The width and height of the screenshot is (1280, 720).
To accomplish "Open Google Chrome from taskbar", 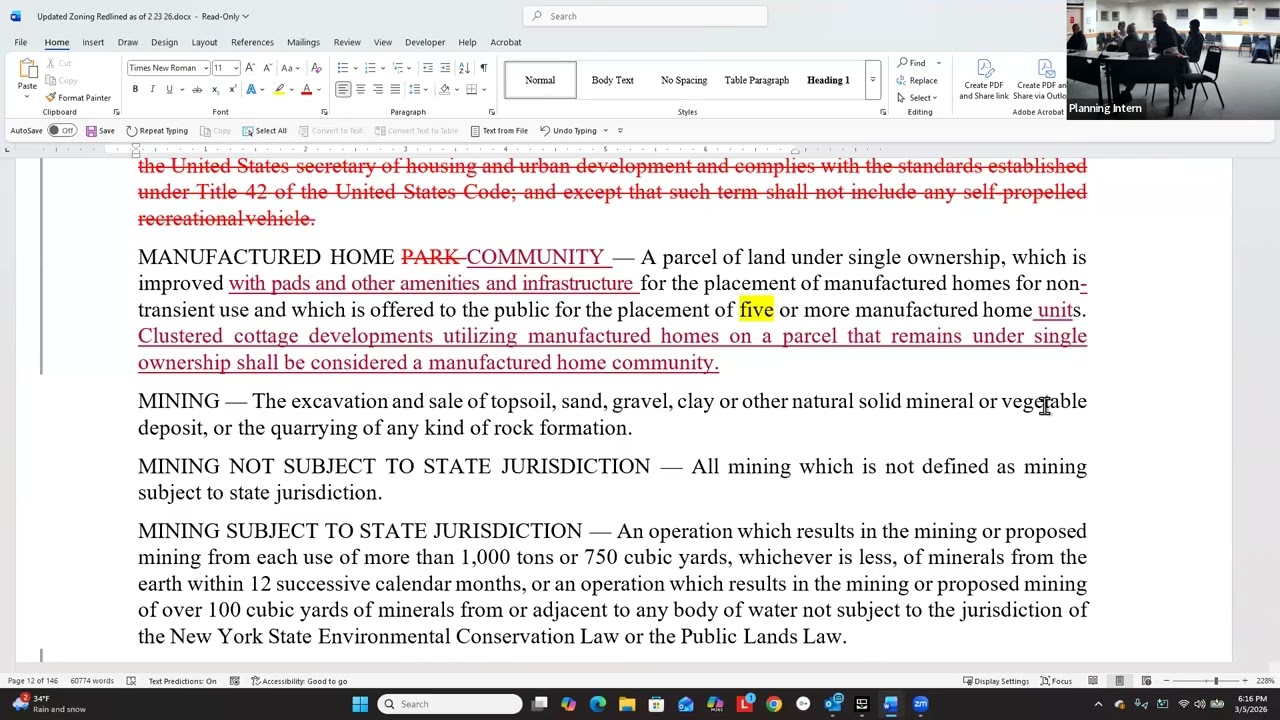I will [774, 704].
